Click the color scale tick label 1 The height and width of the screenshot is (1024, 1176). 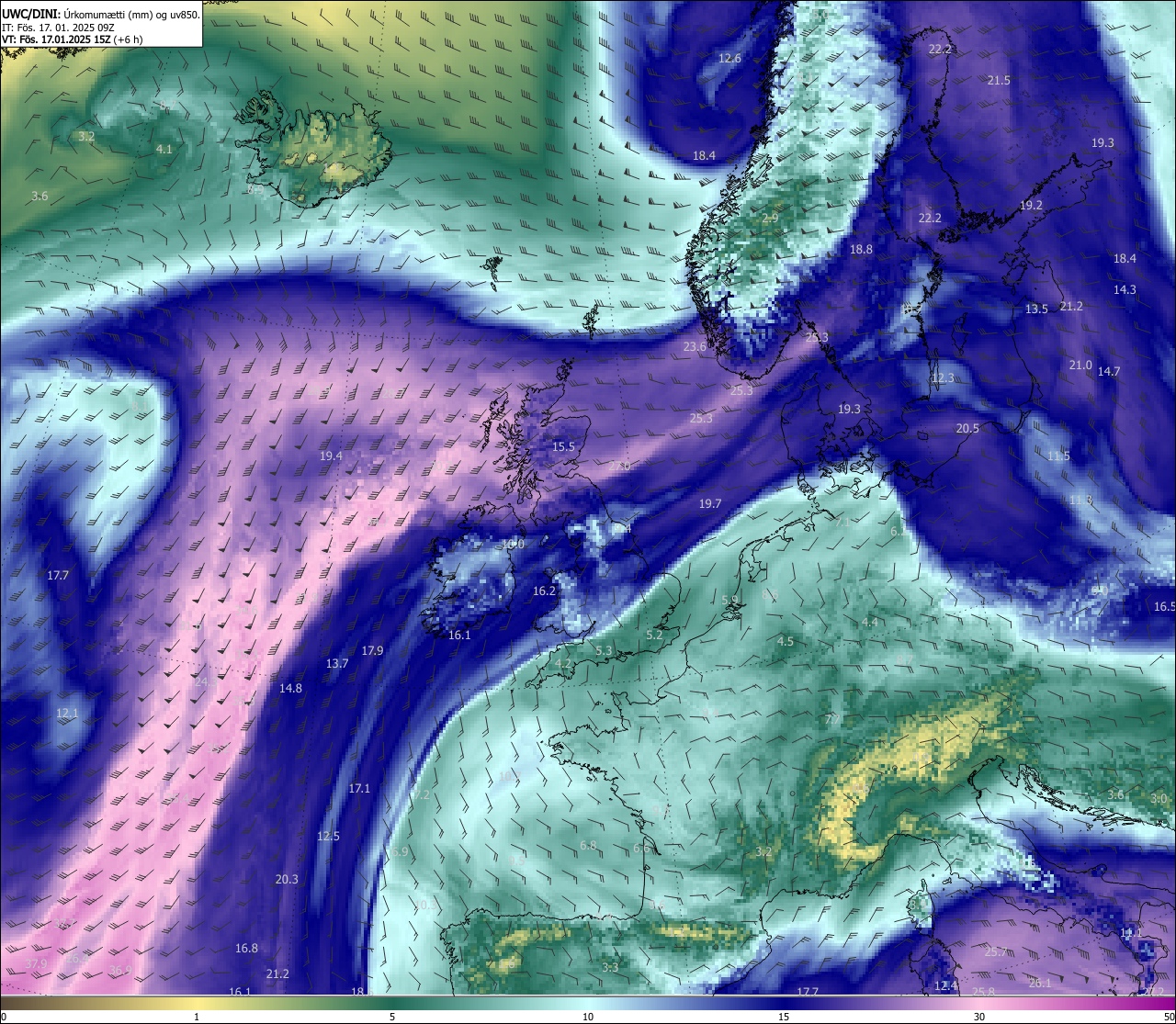tap(197, 1017)
